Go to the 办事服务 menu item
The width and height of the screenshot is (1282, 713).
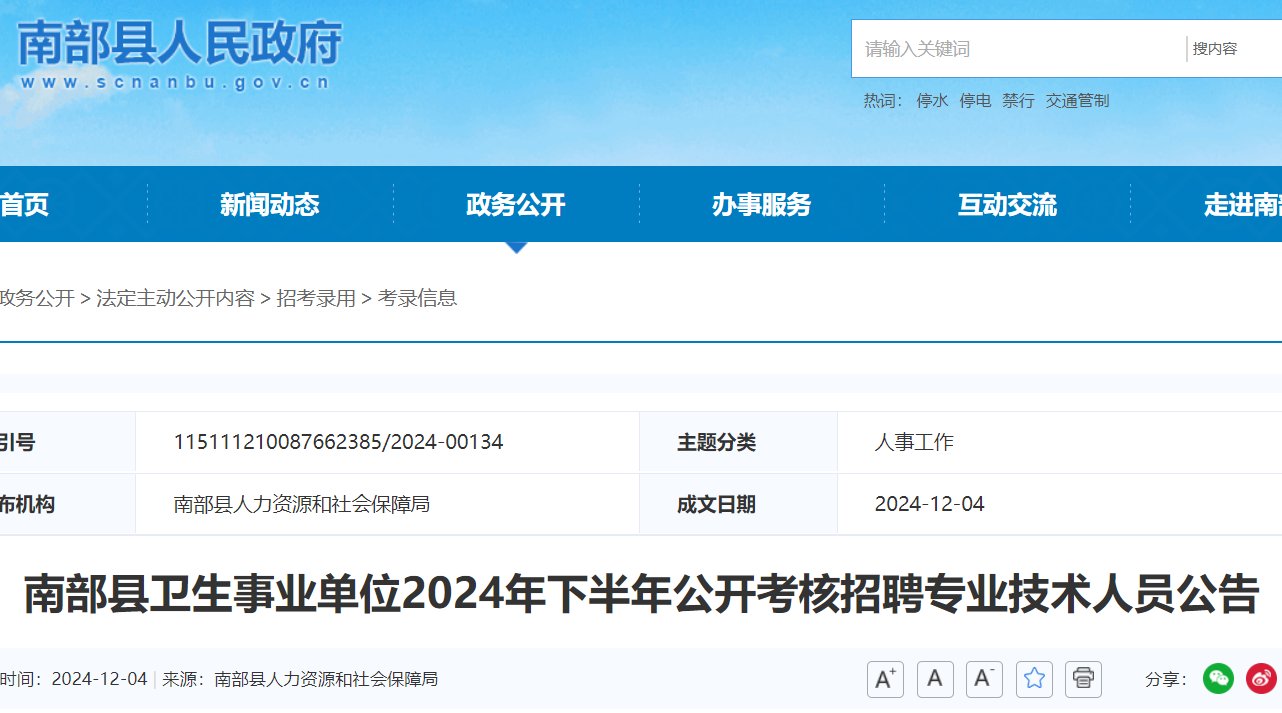coord(762,205)
